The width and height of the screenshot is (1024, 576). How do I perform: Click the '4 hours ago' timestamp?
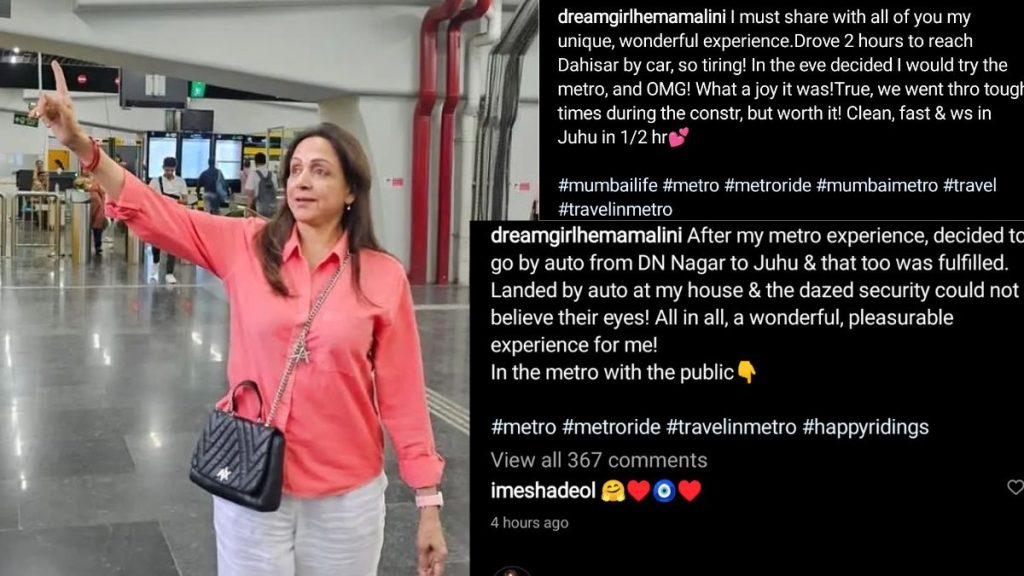point(529,523)
